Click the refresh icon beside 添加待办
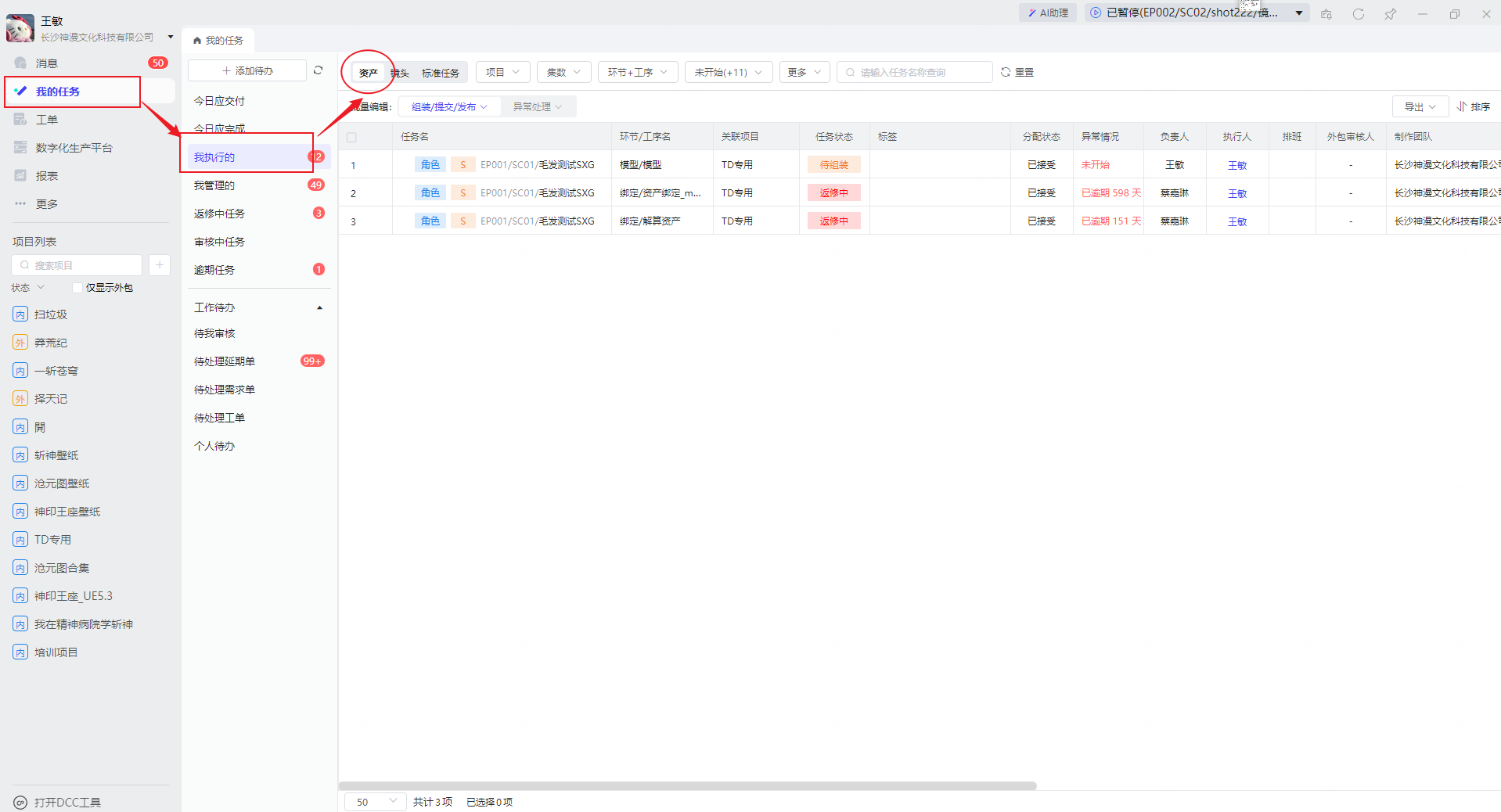The image size is (1501, 812). click(x=318, y=70)
